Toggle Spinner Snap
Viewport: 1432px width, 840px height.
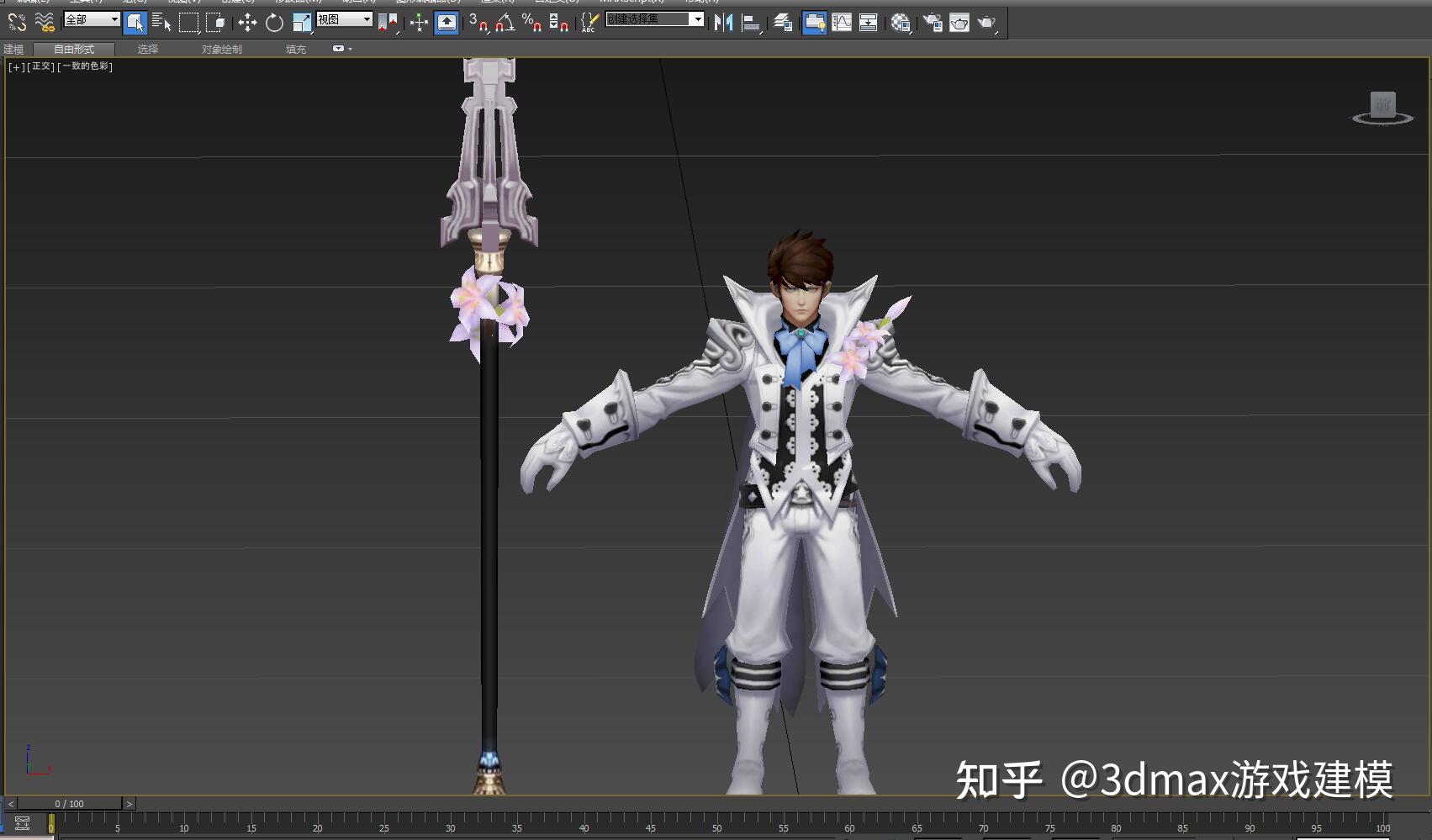point(559,23)
